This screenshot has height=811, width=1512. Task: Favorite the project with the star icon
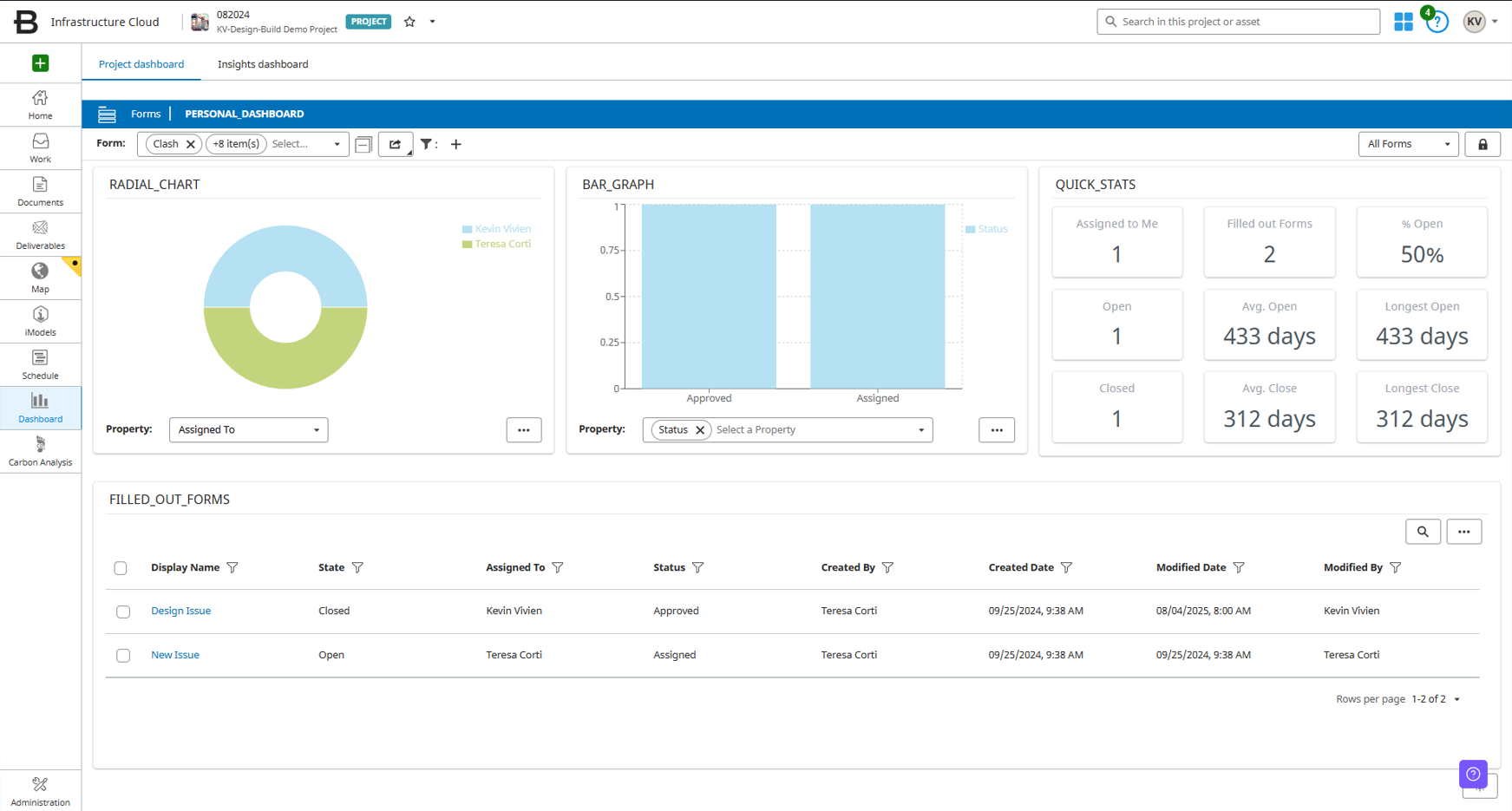409,22
